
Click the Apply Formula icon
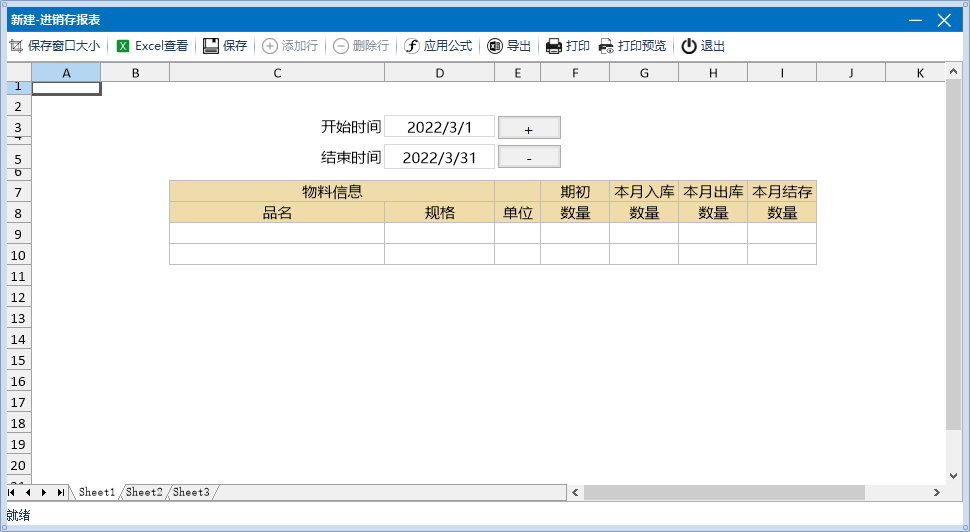click(412, 46)
